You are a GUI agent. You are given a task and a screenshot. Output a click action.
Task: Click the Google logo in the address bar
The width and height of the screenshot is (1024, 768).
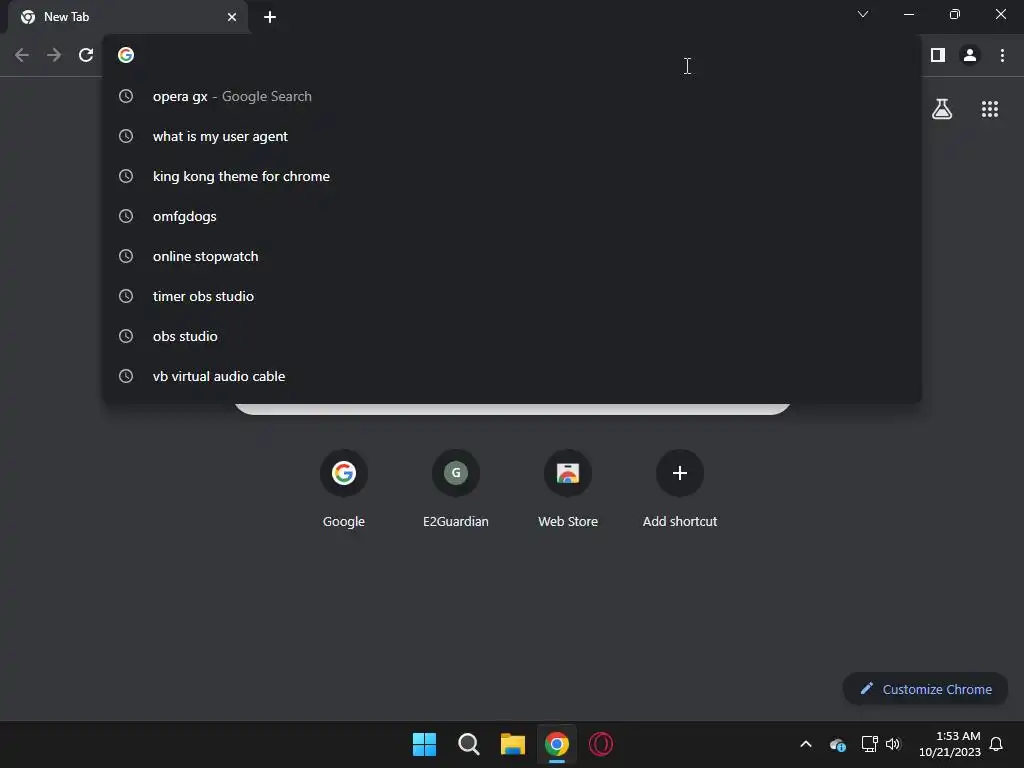[125, 55]
